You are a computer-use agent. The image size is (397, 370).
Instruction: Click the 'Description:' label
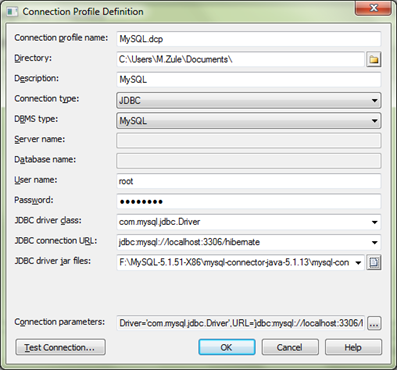[x=36, y=79]
